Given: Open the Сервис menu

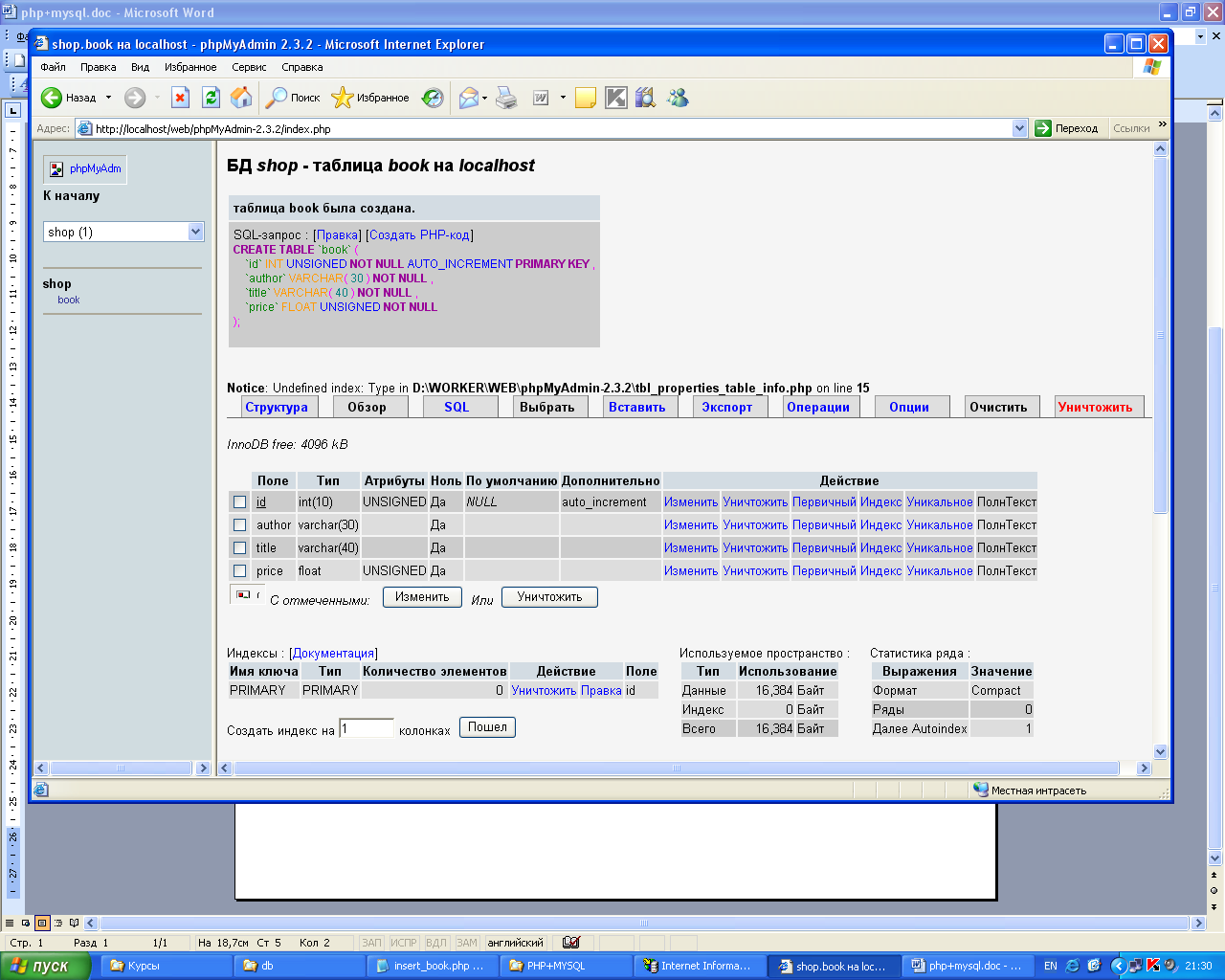Looking at the screenshot, I should coord(249,67).
